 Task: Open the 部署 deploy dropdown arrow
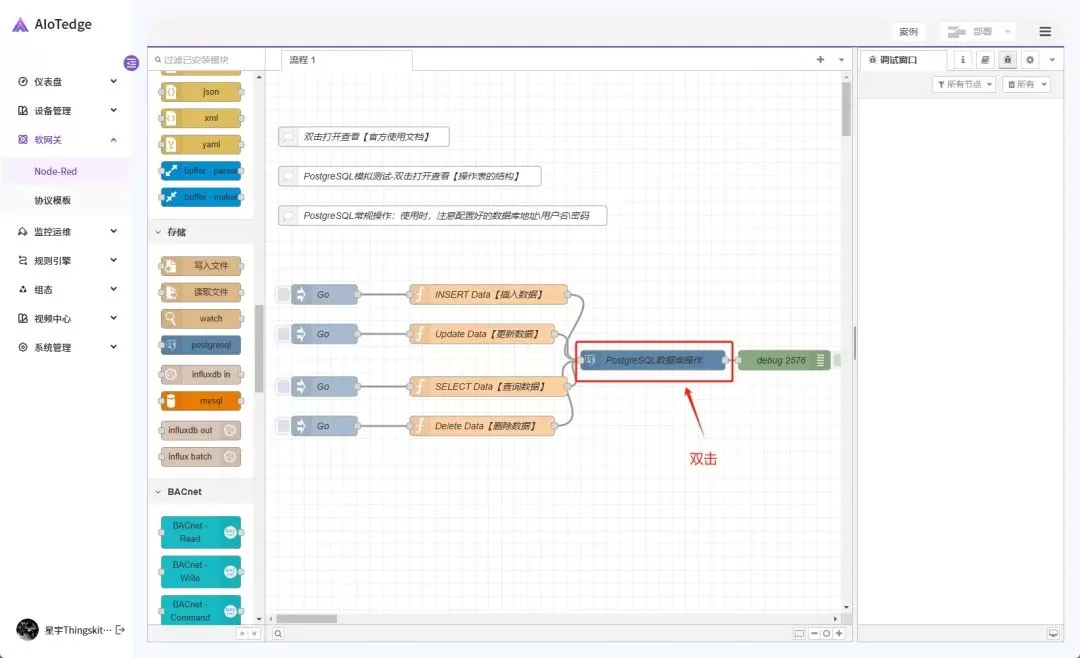click(1007, 32)
